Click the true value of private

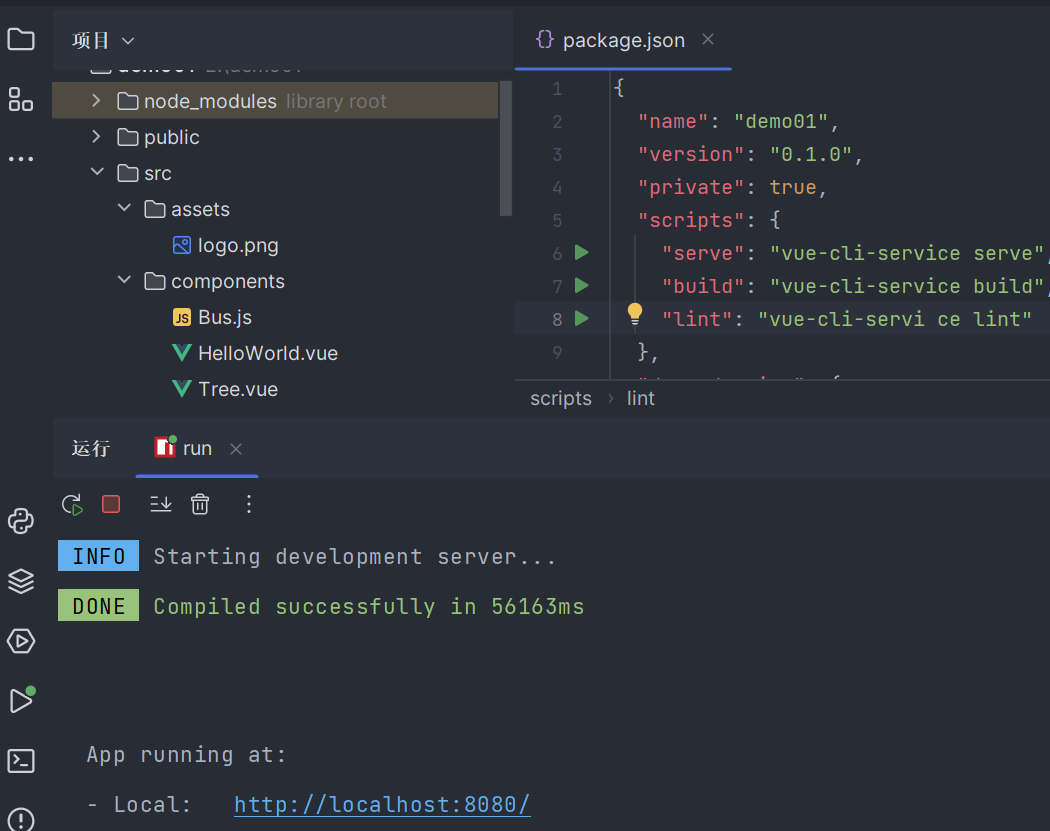[x=793, y=187]
